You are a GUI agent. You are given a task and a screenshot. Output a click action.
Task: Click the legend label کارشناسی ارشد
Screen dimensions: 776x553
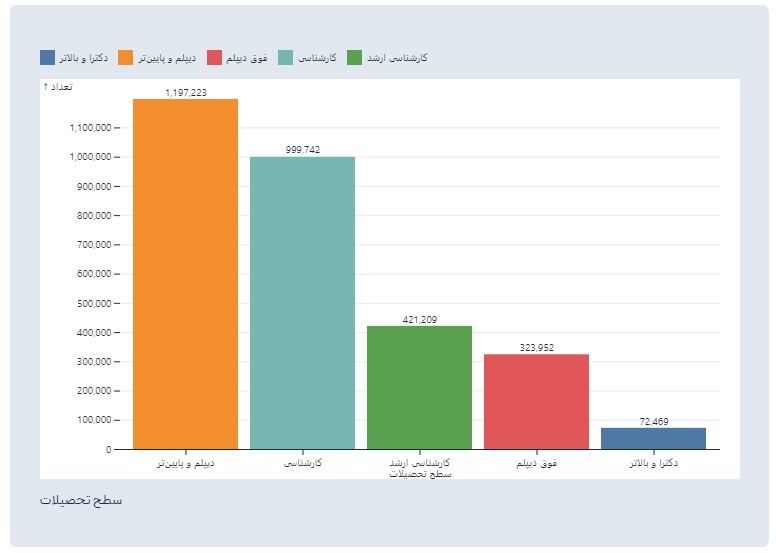(x=397, y=58)
